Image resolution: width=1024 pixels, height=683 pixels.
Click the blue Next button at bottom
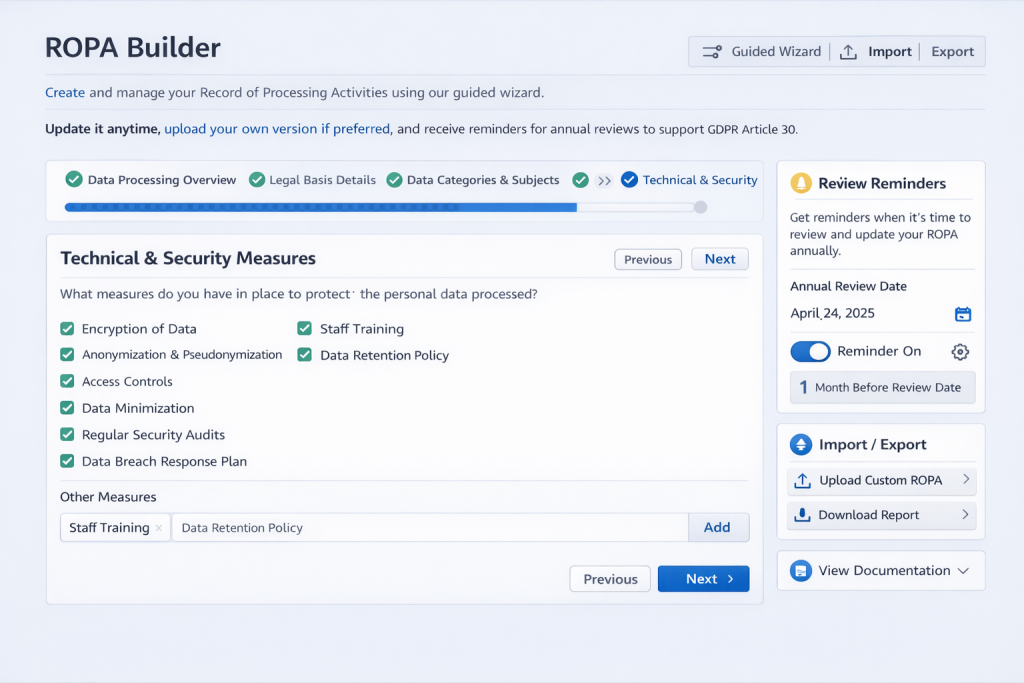[703, 579]
